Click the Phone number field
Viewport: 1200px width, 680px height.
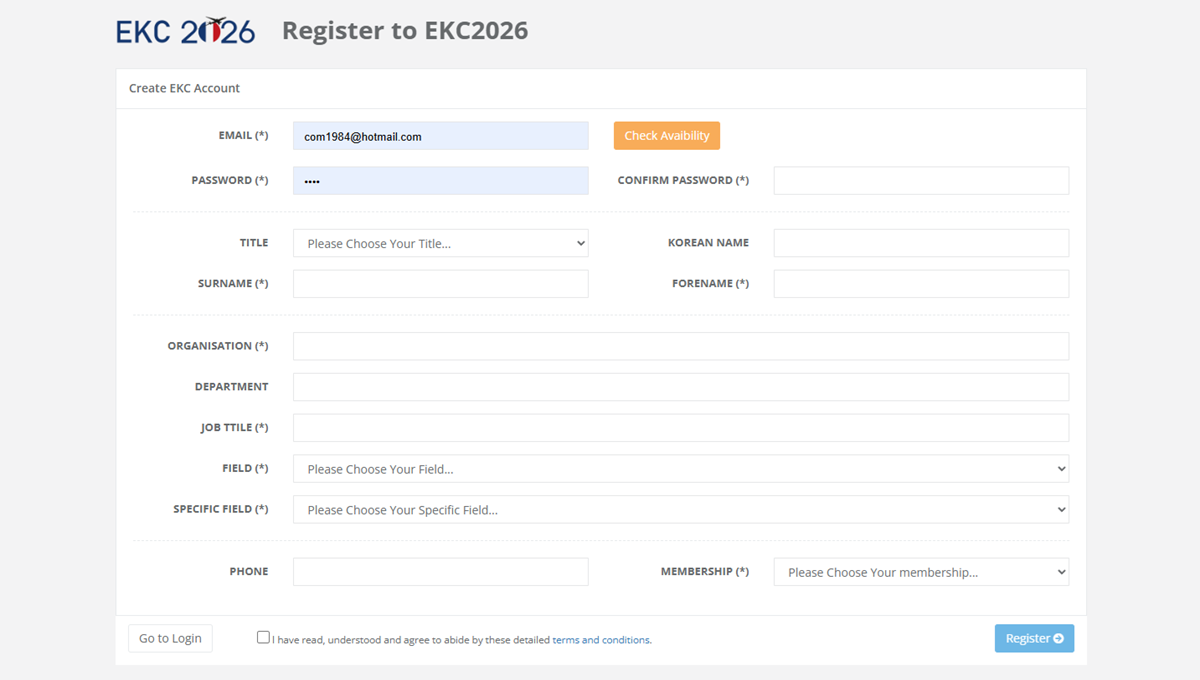[x=440, y=572]
